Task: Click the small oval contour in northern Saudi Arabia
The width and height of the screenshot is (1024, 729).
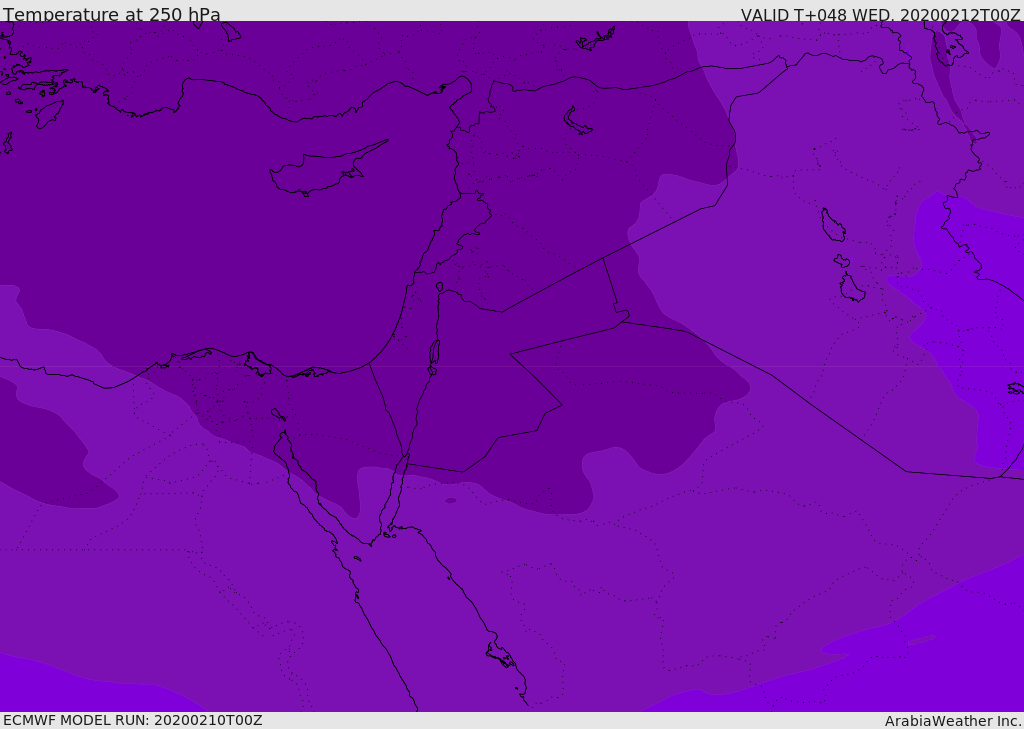Action: (x=451, y=501)
